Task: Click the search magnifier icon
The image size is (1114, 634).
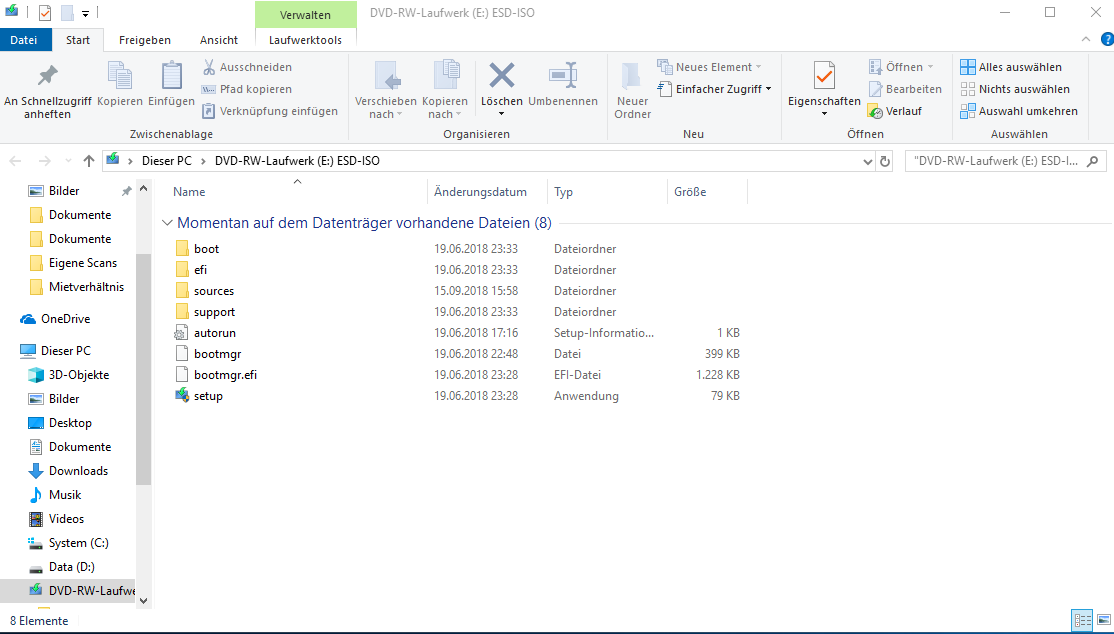Action: point(1093,161)
